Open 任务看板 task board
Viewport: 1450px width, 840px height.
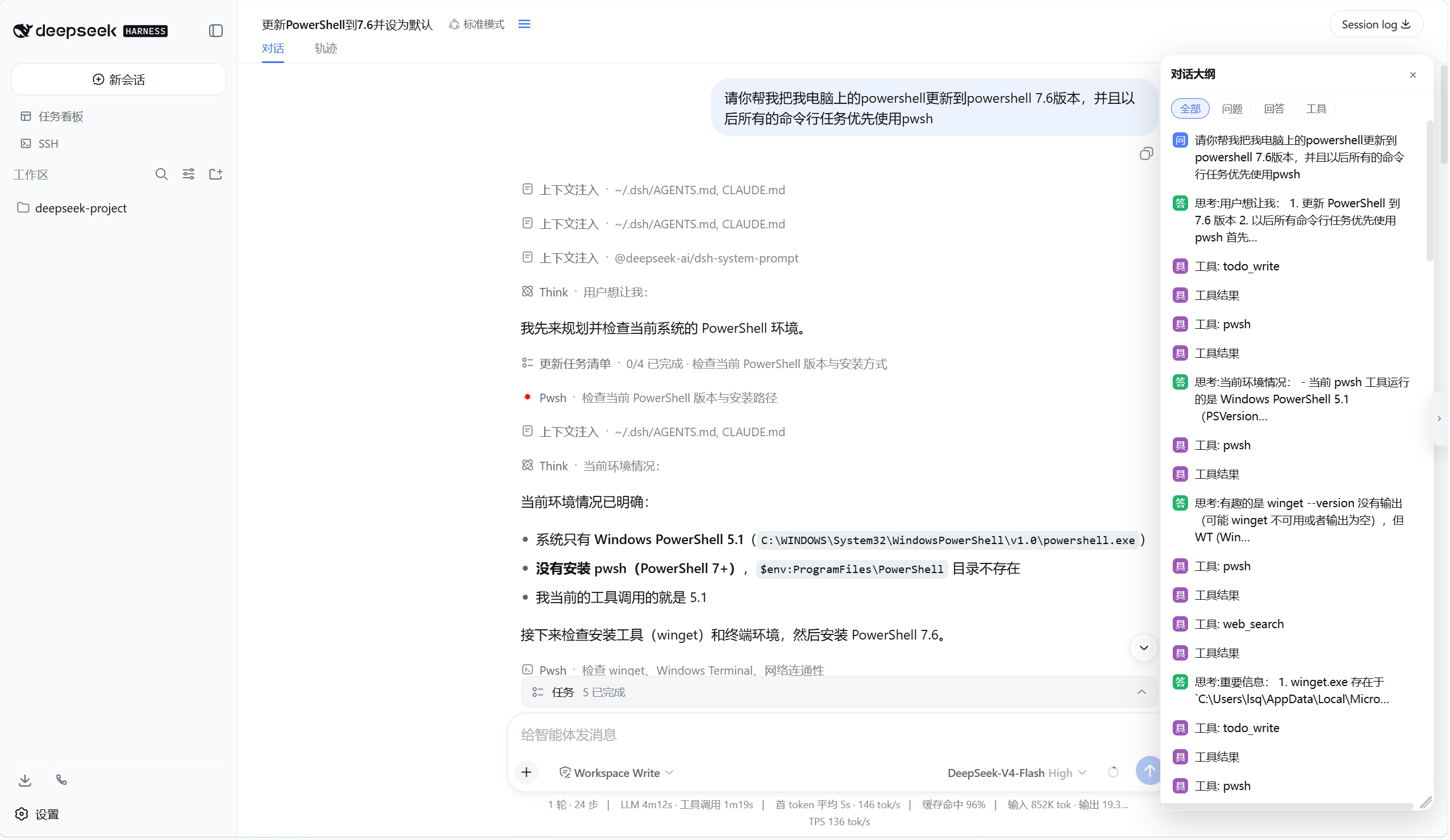point(60,116)
